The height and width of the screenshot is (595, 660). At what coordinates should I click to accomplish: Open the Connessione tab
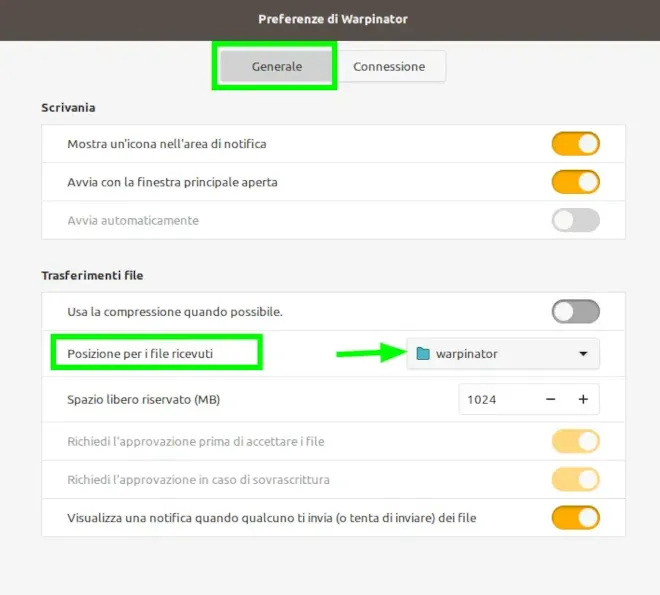coord(389,66)
